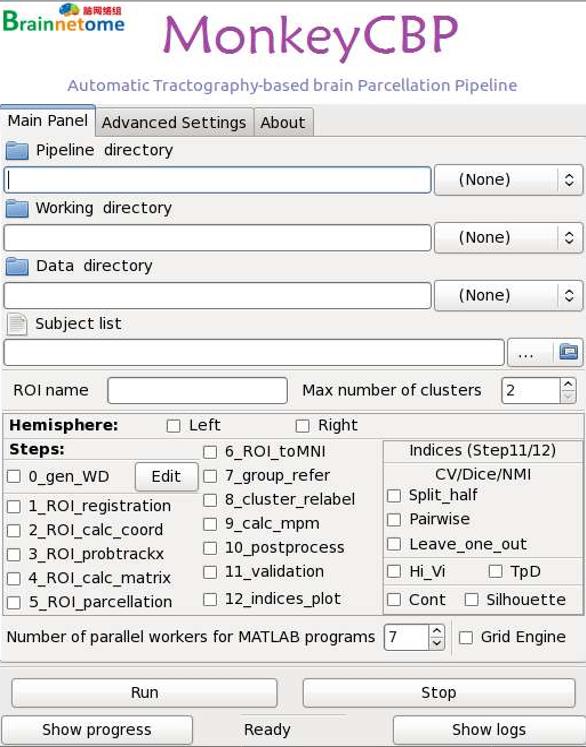
Task: Click the Show logs button
Action: coord(489,730)
